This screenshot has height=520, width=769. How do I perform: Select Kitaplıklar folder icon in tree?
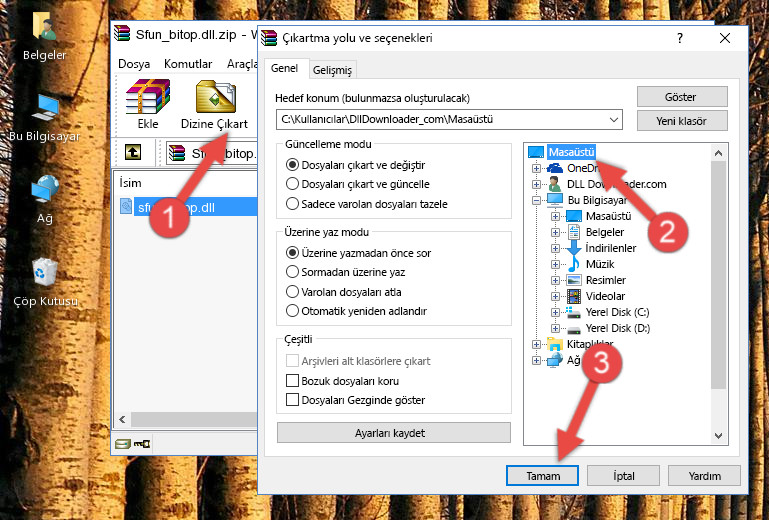555,344
